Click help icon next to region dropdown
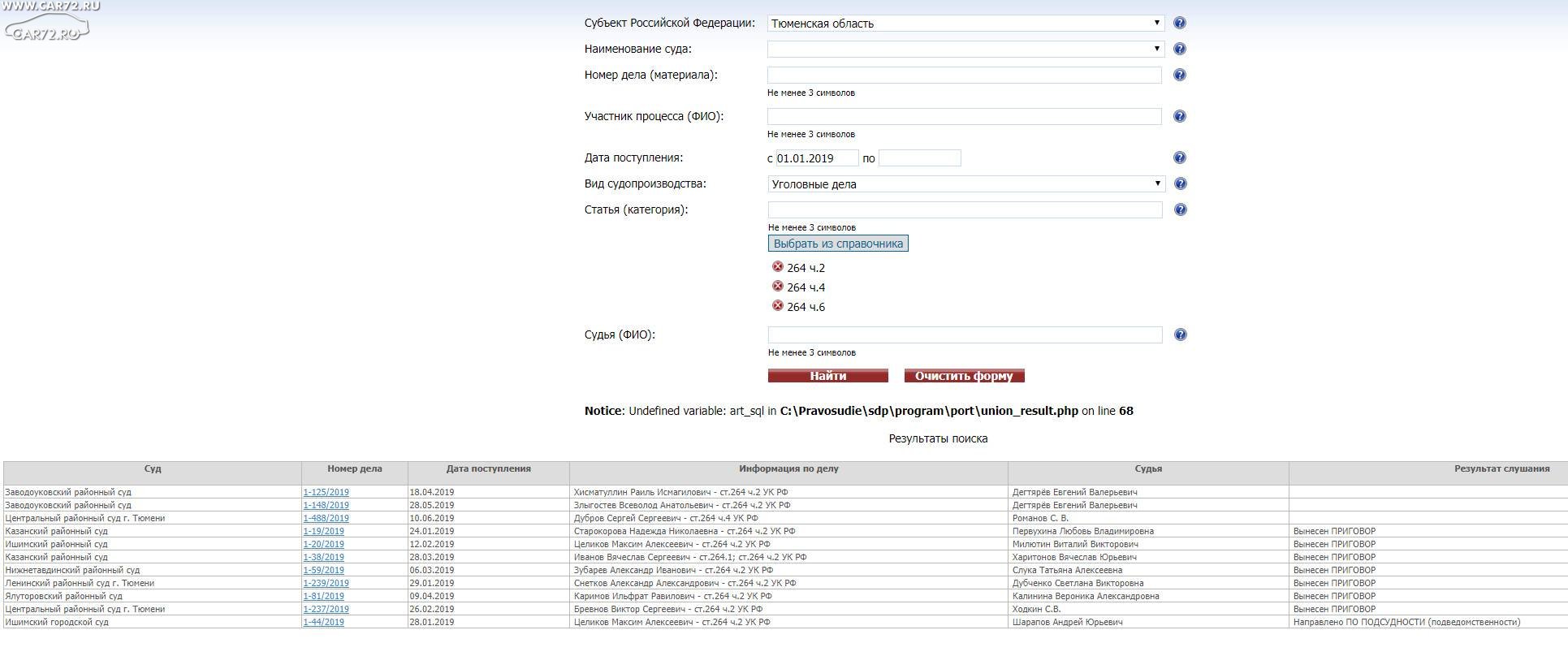The image size is (1568, 656). [1179, 24]
